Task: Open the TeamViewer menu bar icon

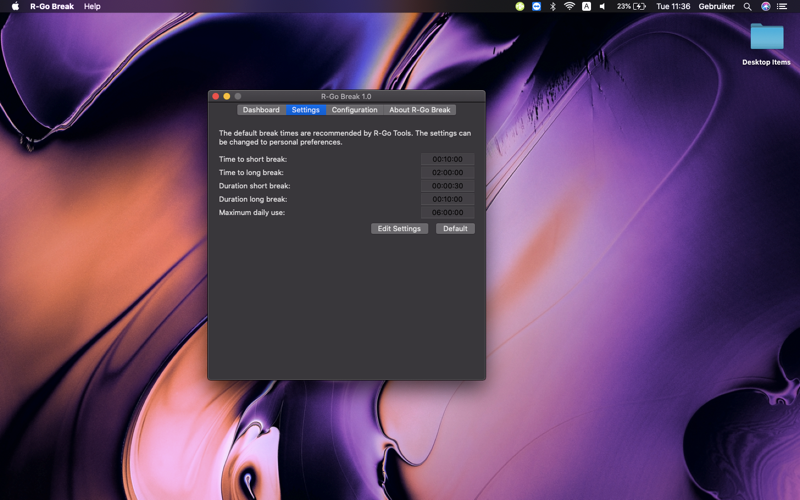Action: 536,7
